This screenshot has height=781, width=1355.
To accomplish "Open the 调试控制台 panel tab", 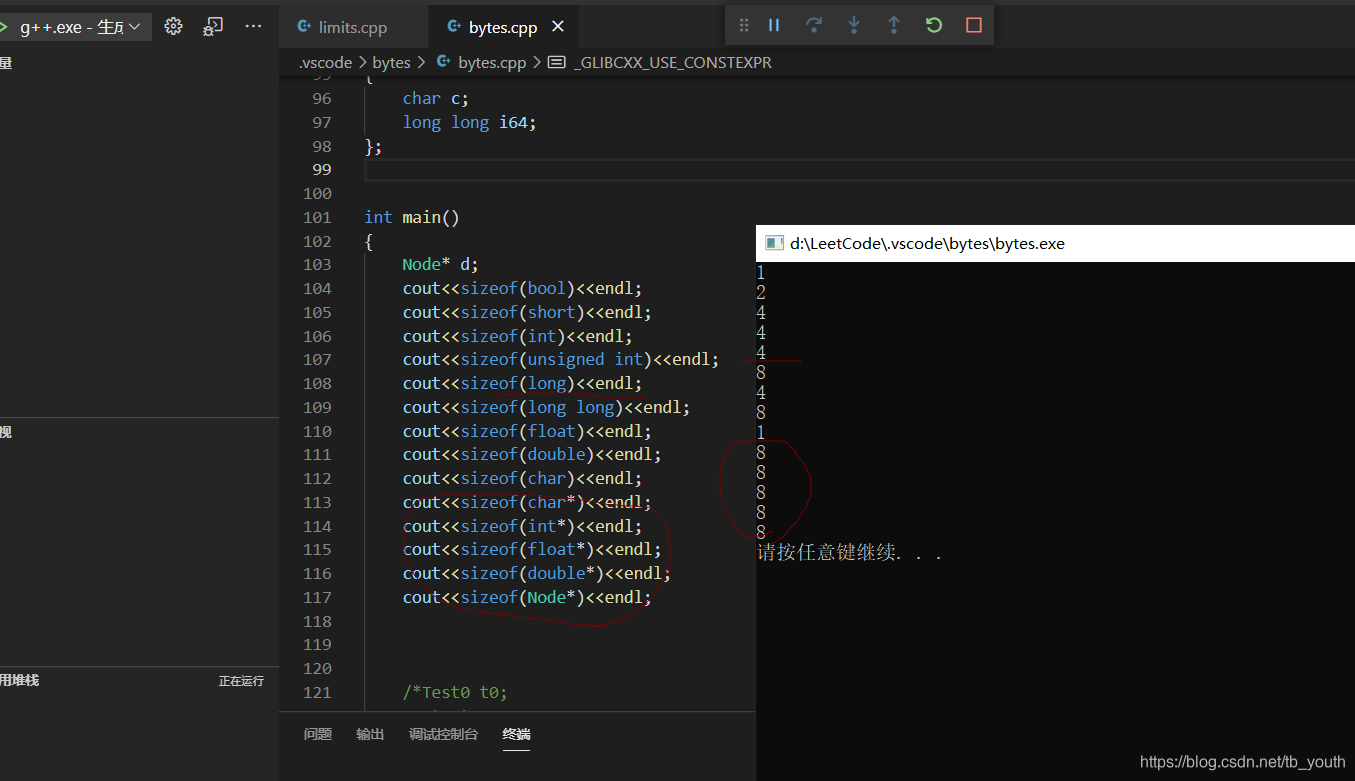I will (x=443, y=734).
